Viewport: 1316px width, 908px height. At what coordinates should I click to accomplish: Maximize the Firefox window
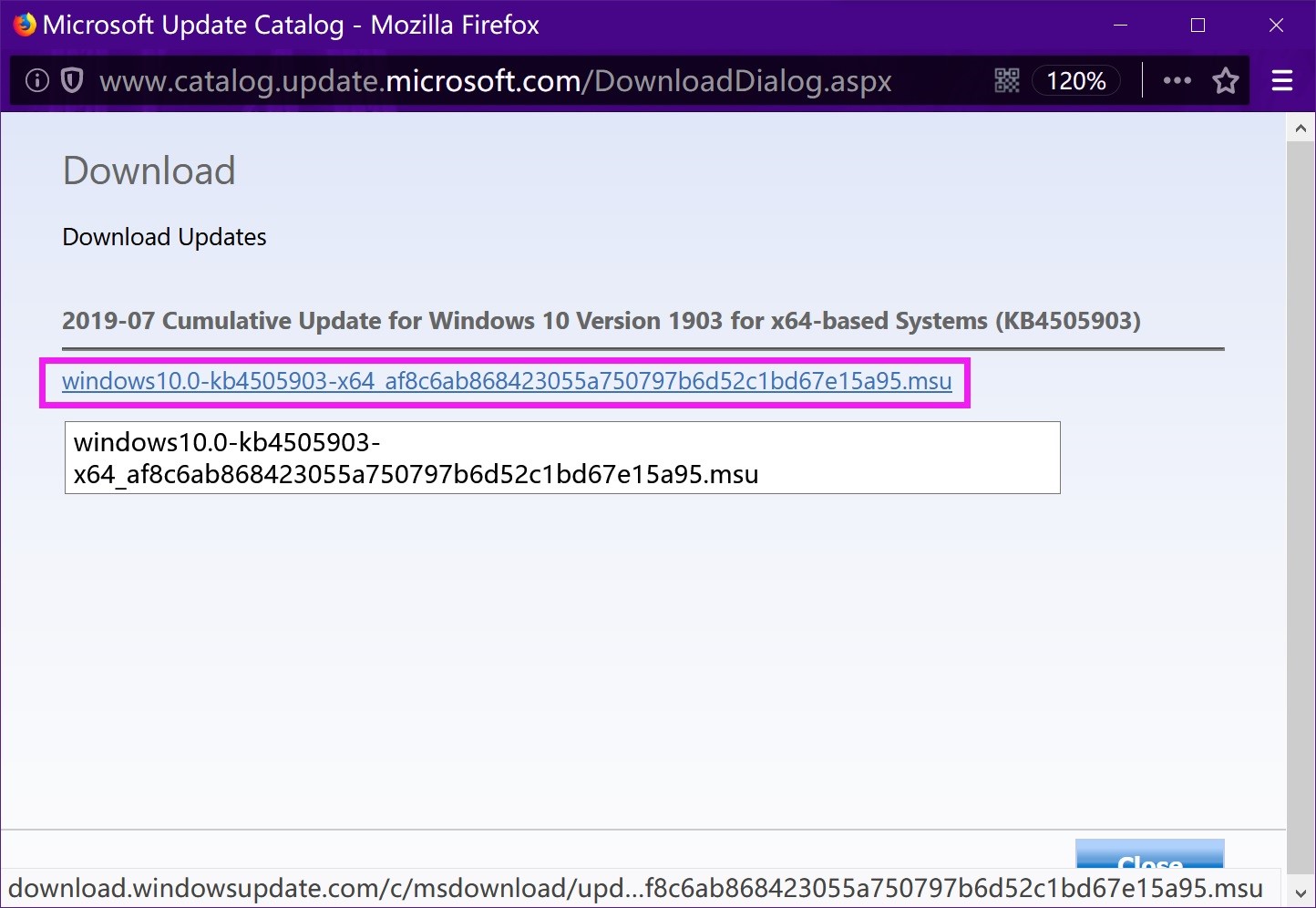[x=1198, y=26]
